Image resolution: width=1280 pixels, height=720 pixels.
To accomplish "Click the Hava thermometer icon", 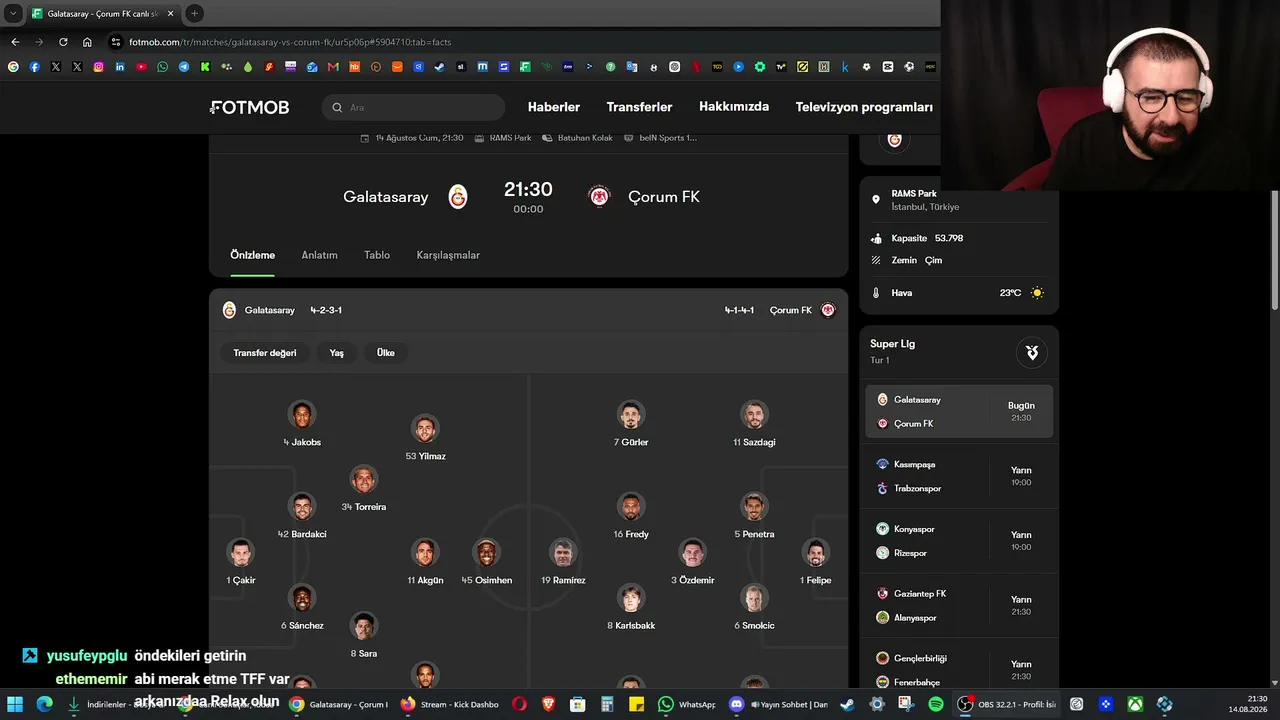I will click(876, 293).
